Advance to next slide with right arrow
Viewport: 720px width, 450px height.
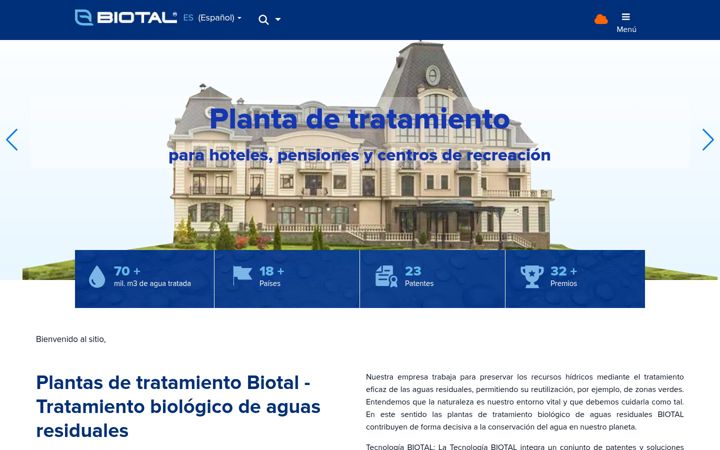[x=708, y=140]
